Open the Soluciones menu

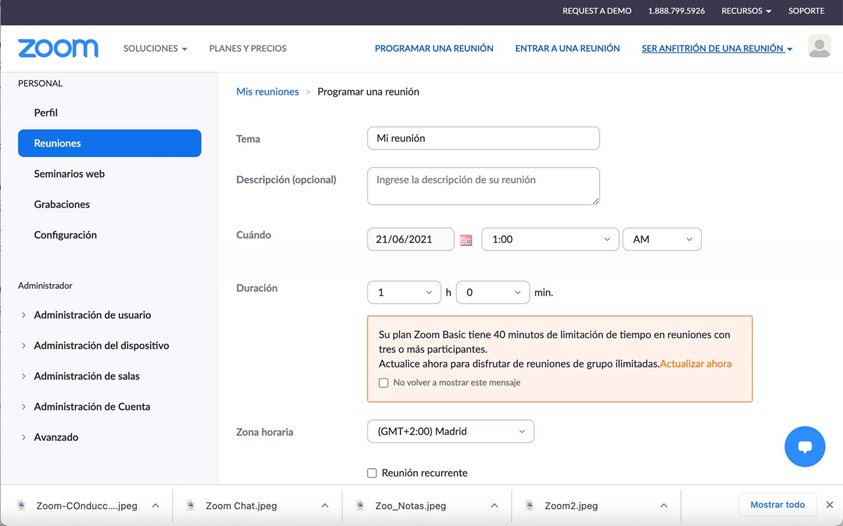(x=155, y=48)
